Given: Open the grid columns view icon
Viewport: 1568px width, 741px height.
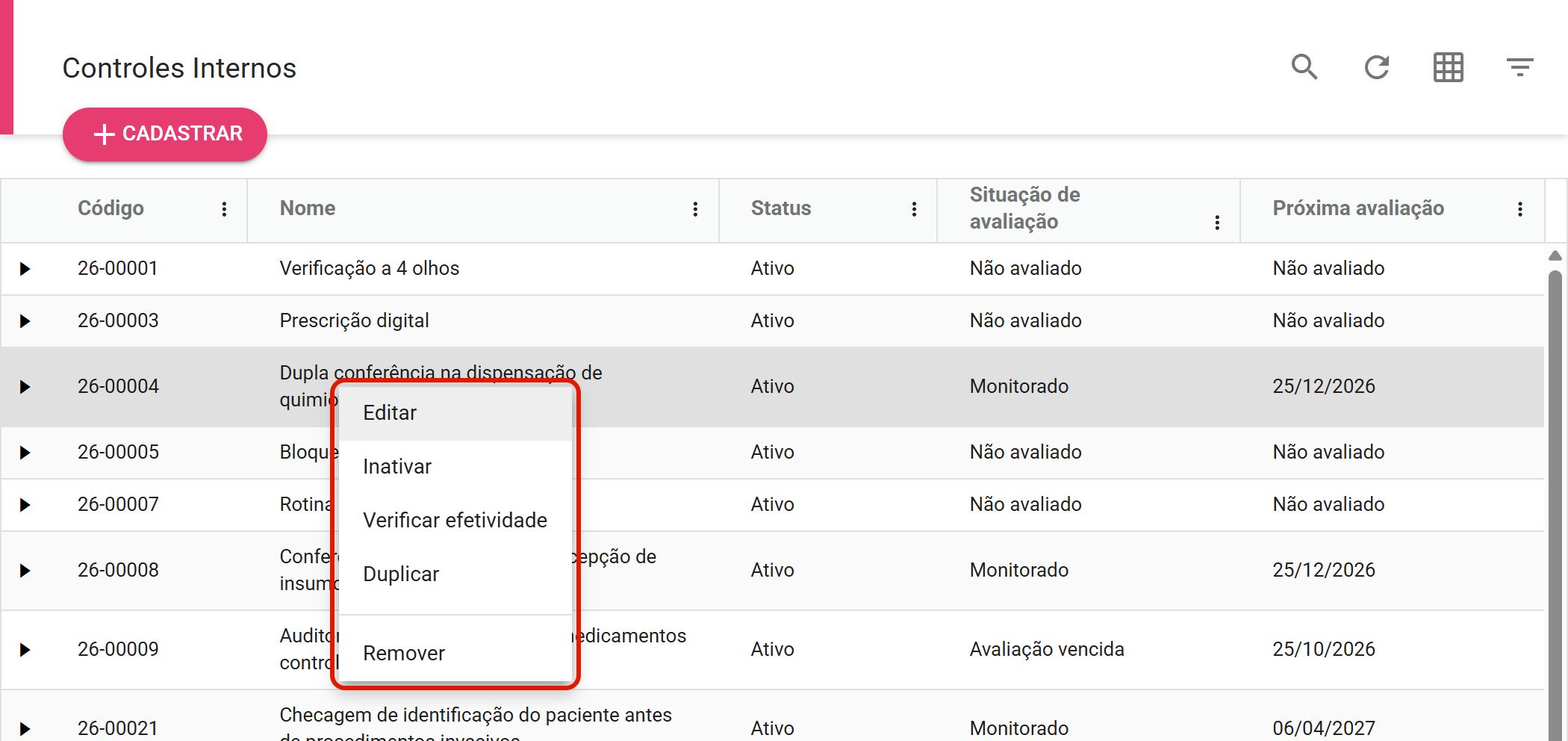Looking at the screenshot, I should pyautogui.click(x=1448, y=67).
